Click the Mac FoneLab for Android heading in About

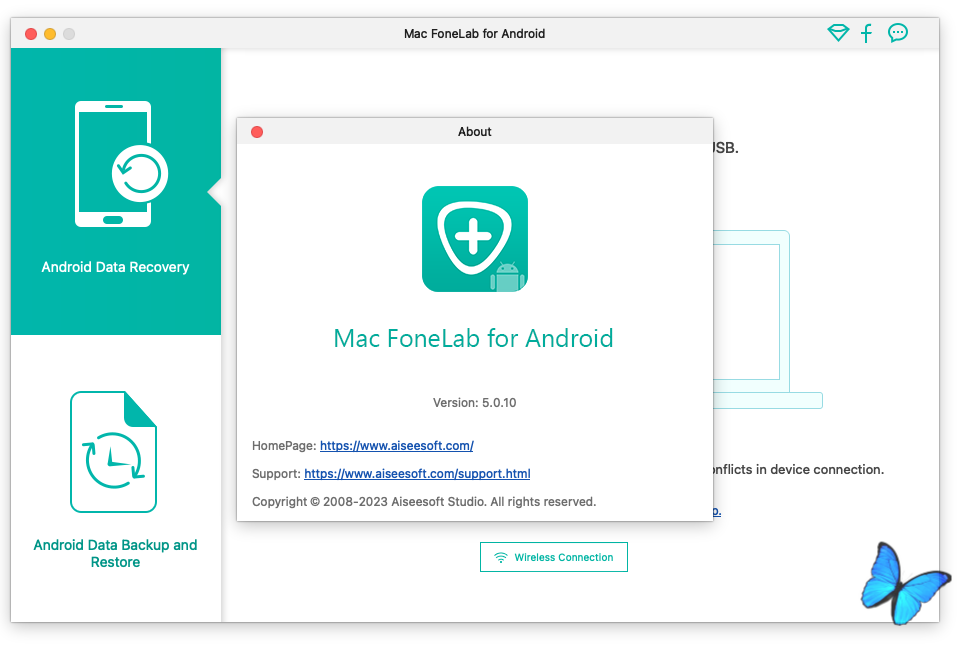(473, 339)
